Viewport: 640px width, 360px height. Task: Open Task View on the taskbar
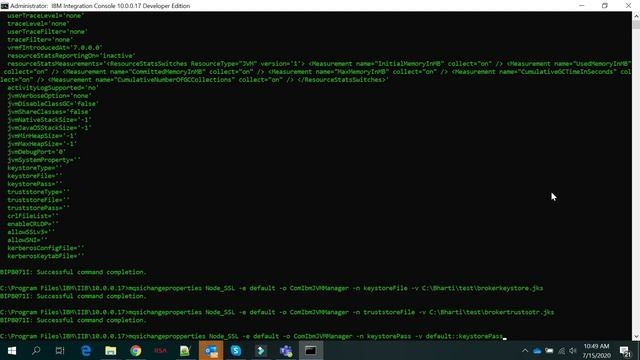[x=60, y=351]
